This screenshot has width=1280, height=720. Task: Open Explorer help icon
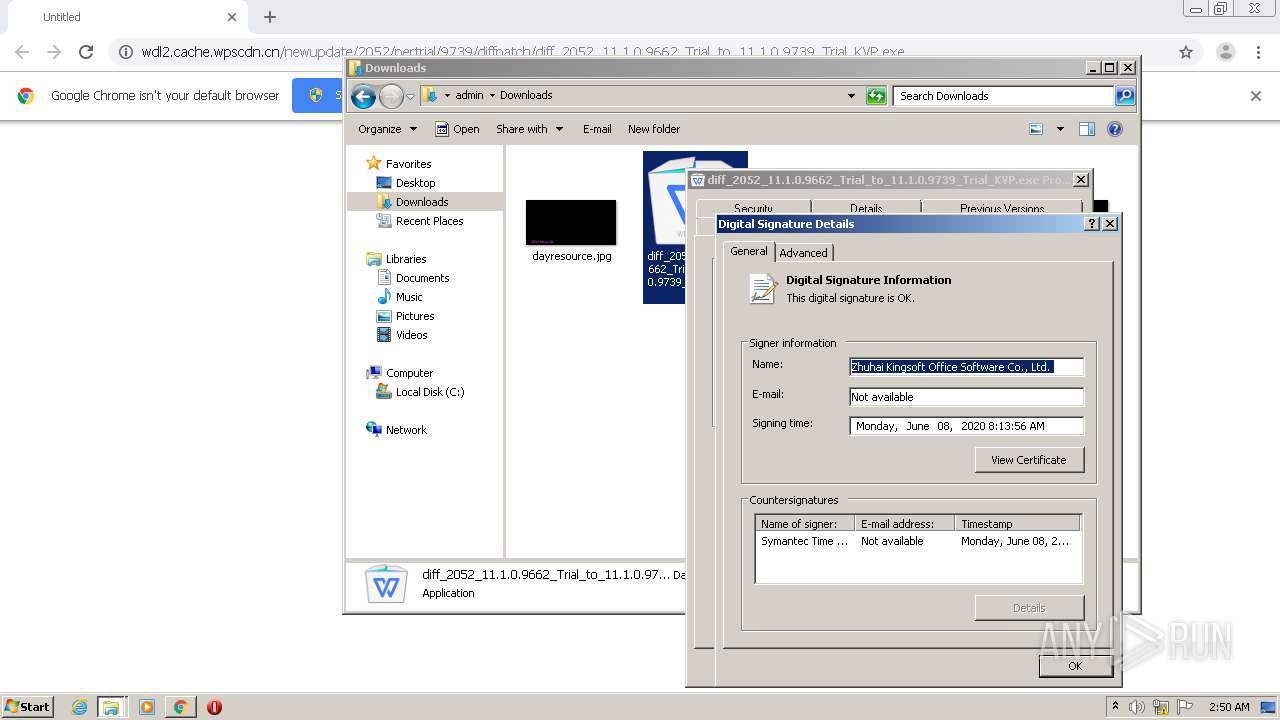pos(1115,129)
